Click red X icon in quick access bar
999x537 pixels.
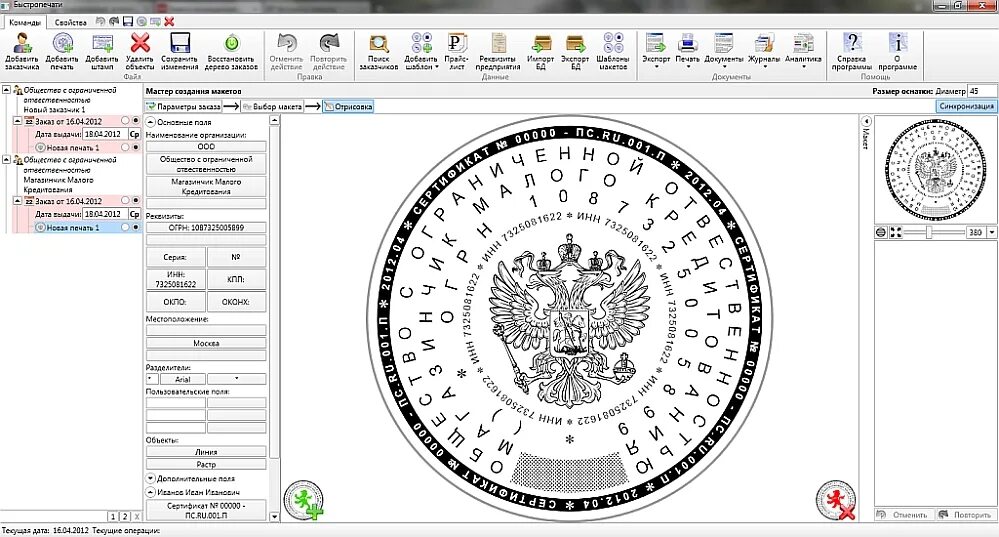click(169, 22)
